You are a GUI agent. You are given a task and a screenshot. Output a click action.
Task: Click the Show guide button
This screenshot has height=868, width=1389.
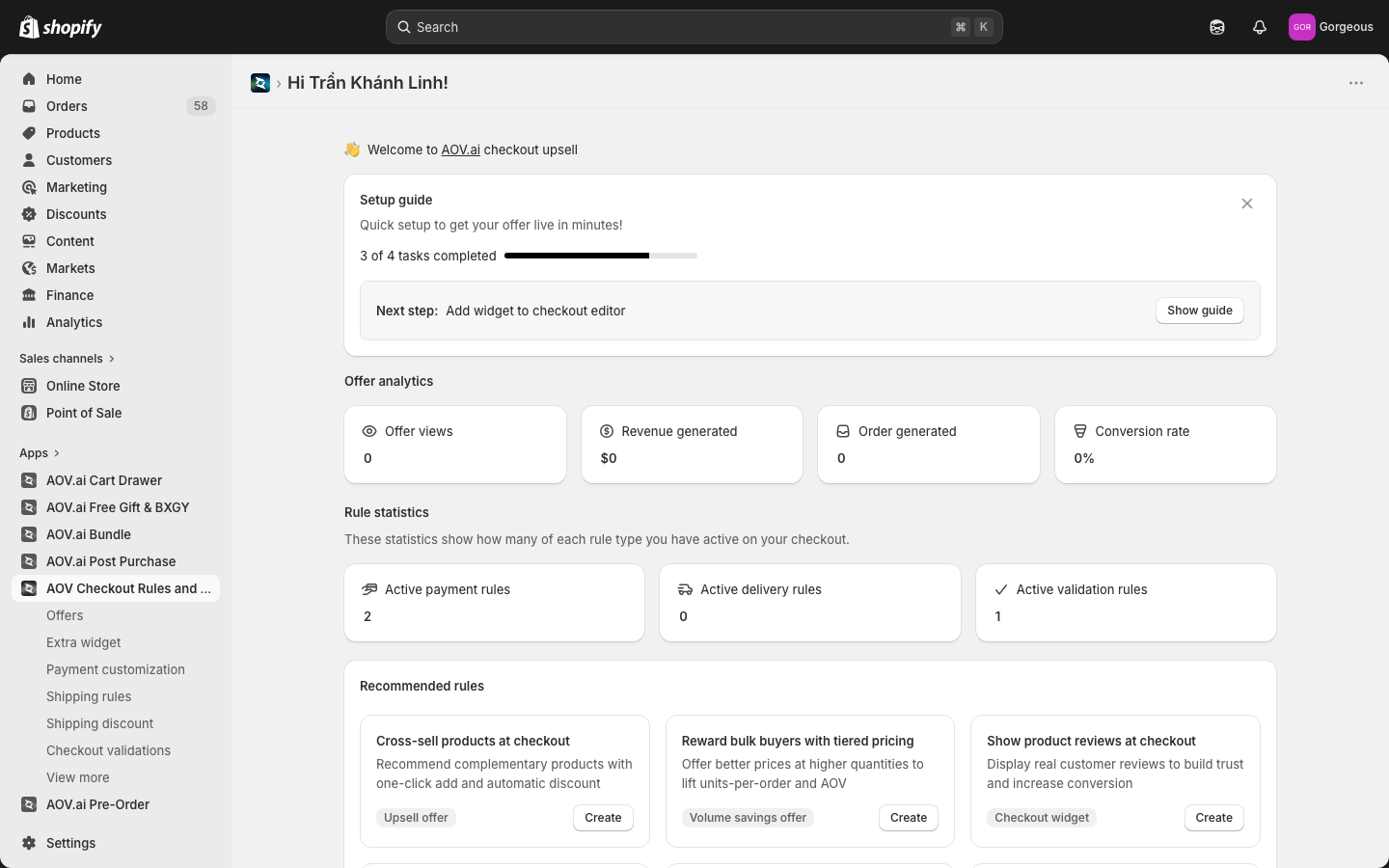click(1200, 311)
